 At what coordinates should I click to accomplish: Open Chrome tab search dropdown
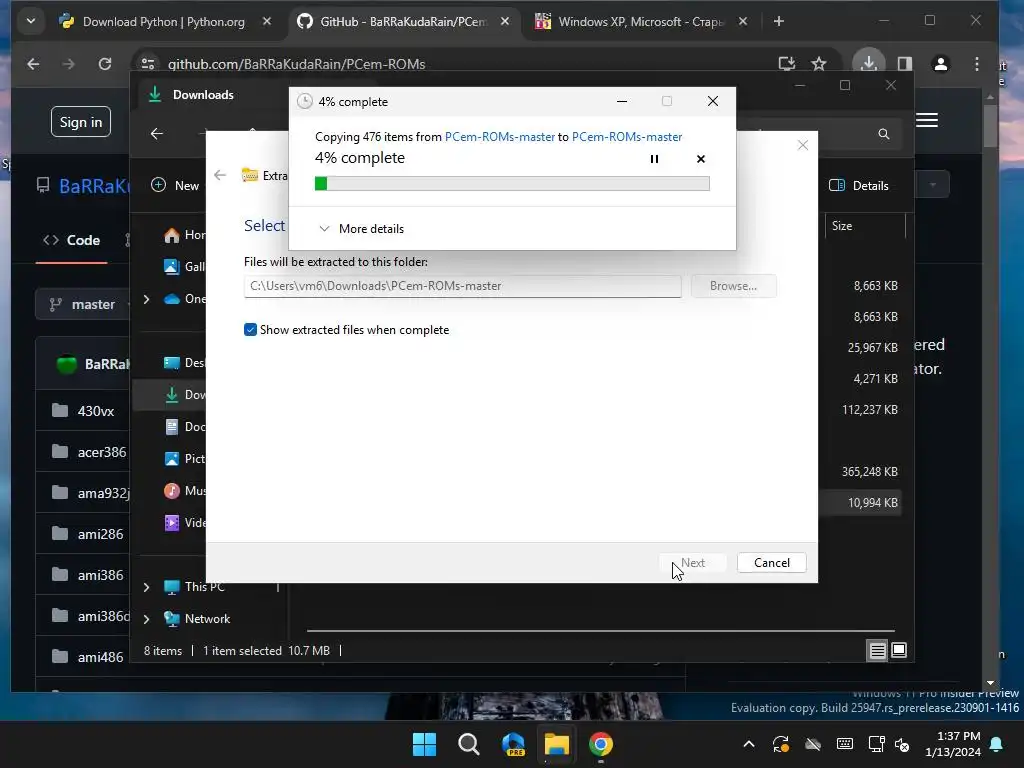(x=31, y=22)
